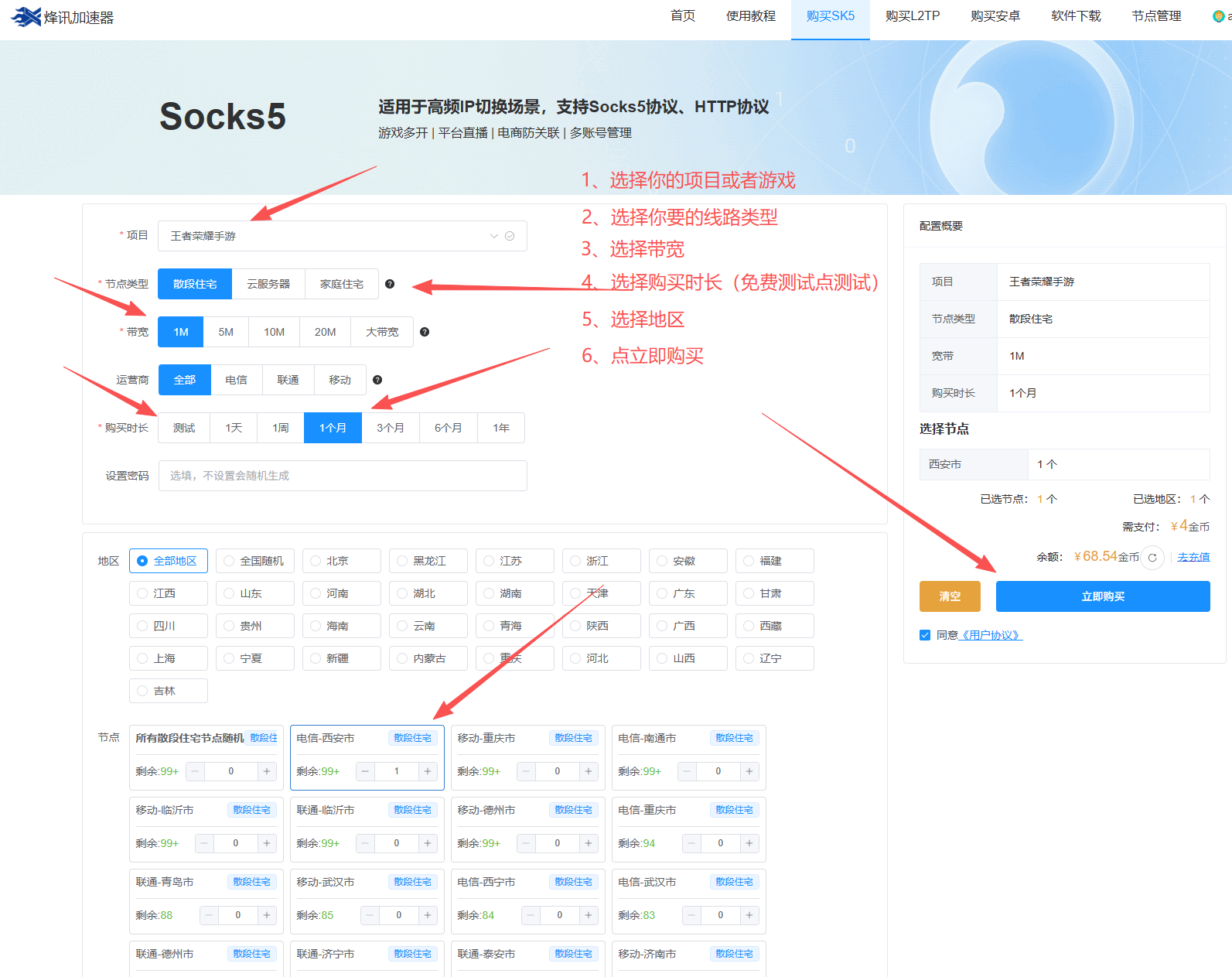Viewport: 1232px width, 977px height.
Task: Open the help icon beside 带宽 options
Action: [x=425, y=332]
